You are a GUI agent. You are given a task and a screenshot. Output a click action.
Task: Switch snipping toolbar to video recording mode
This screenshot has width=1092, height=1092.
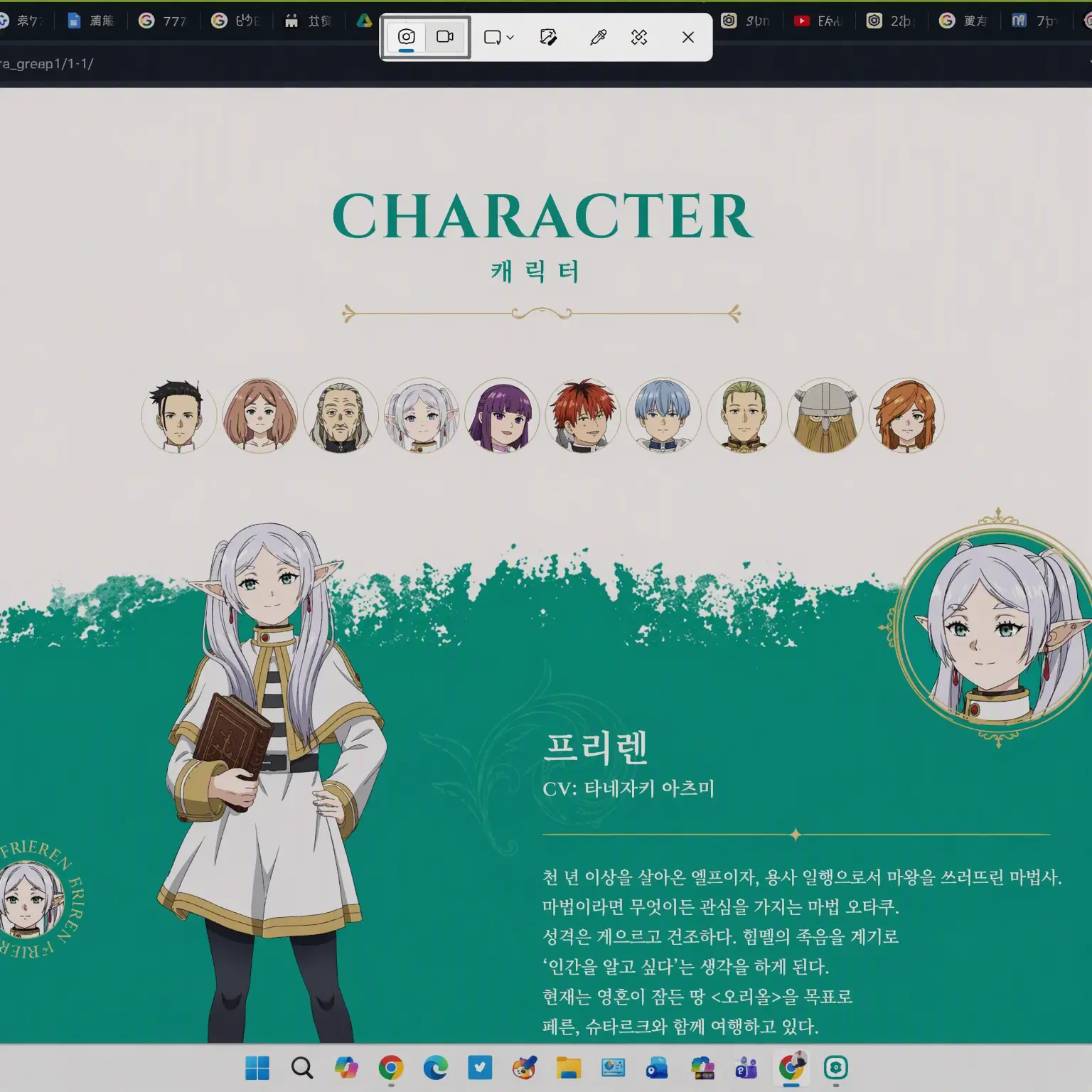445,37
